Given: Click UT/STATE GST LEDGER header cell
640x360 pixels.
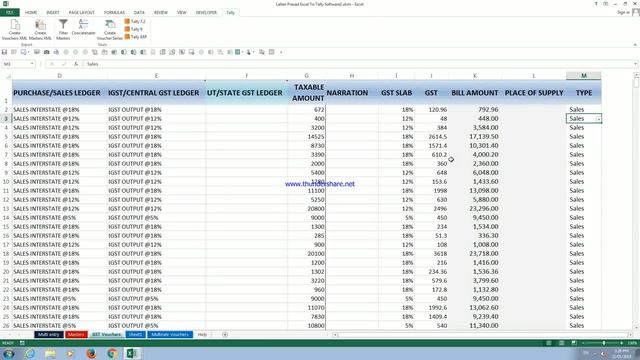Looking at the screenshot, I should (x=246, y=93).
